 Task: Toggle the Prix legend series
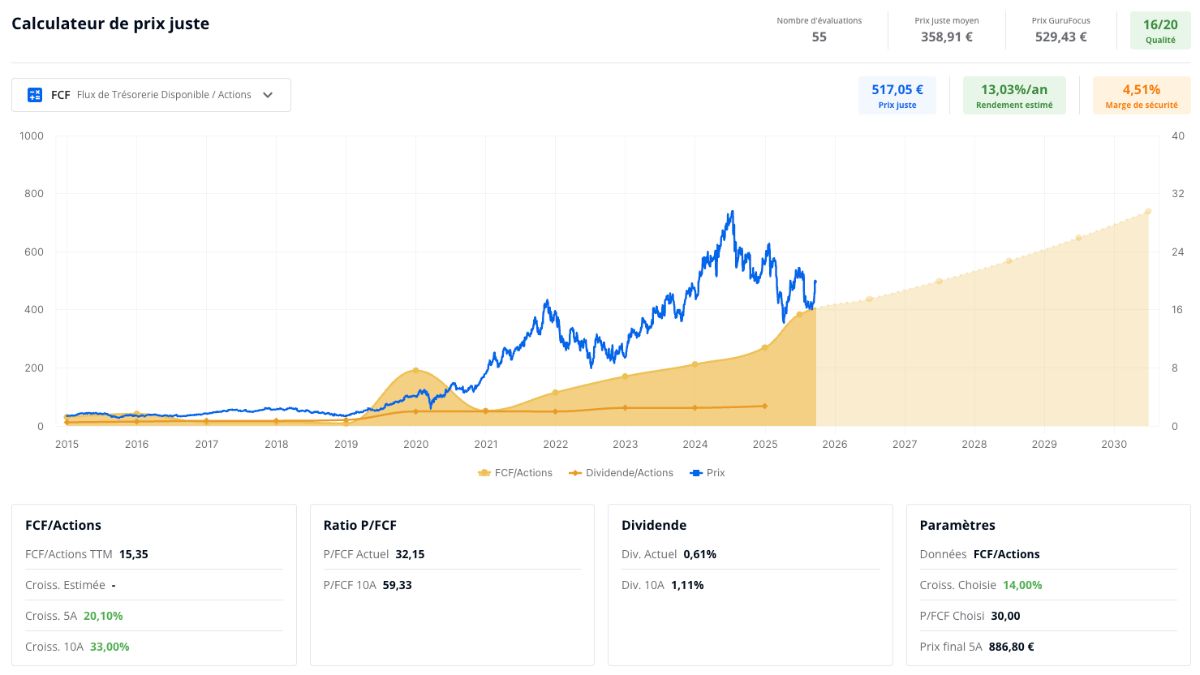(x=708, y=473)
